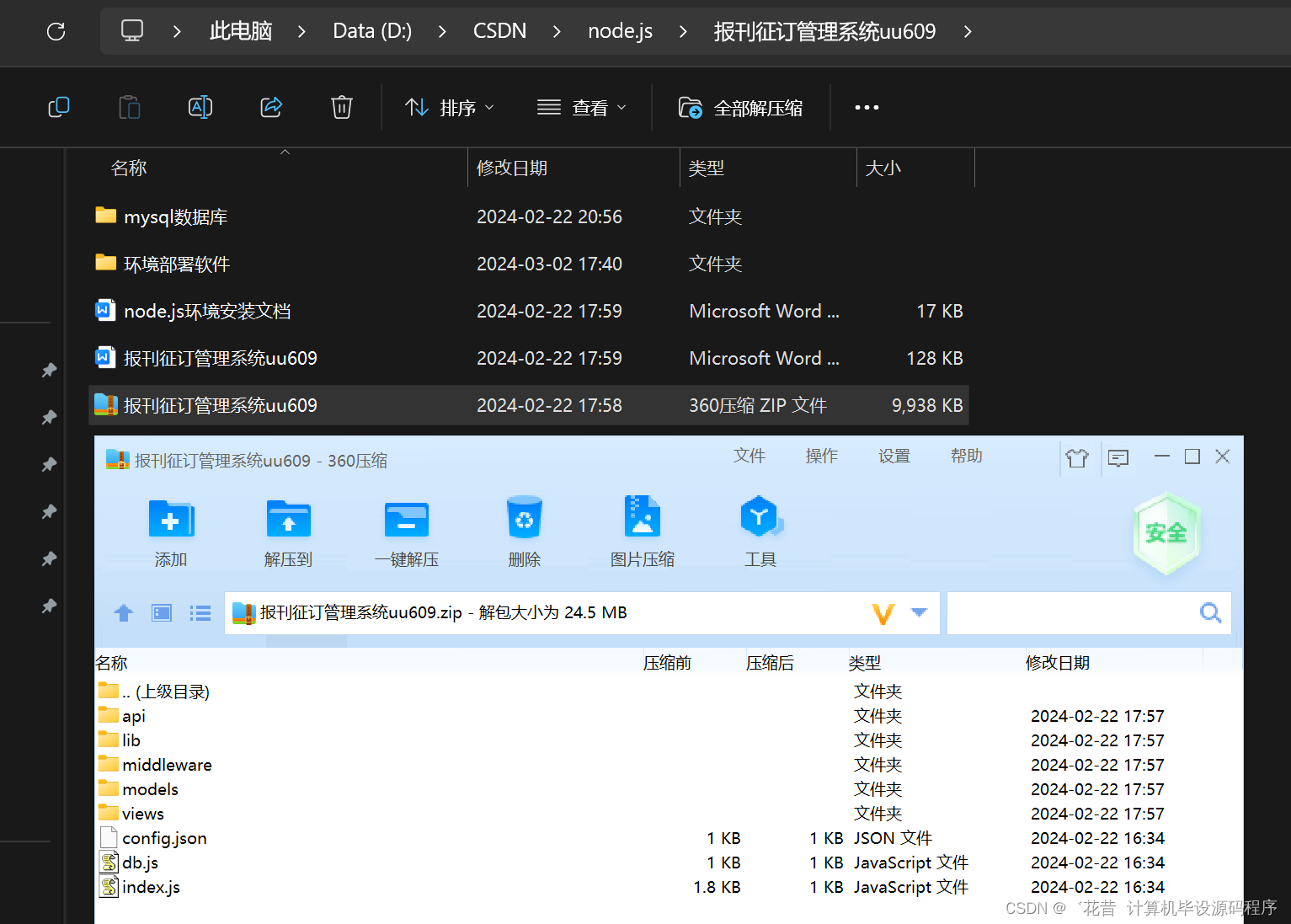Toggle list view in 360压缩
This screenshot has height=924, width=1291.
[200, 613]
